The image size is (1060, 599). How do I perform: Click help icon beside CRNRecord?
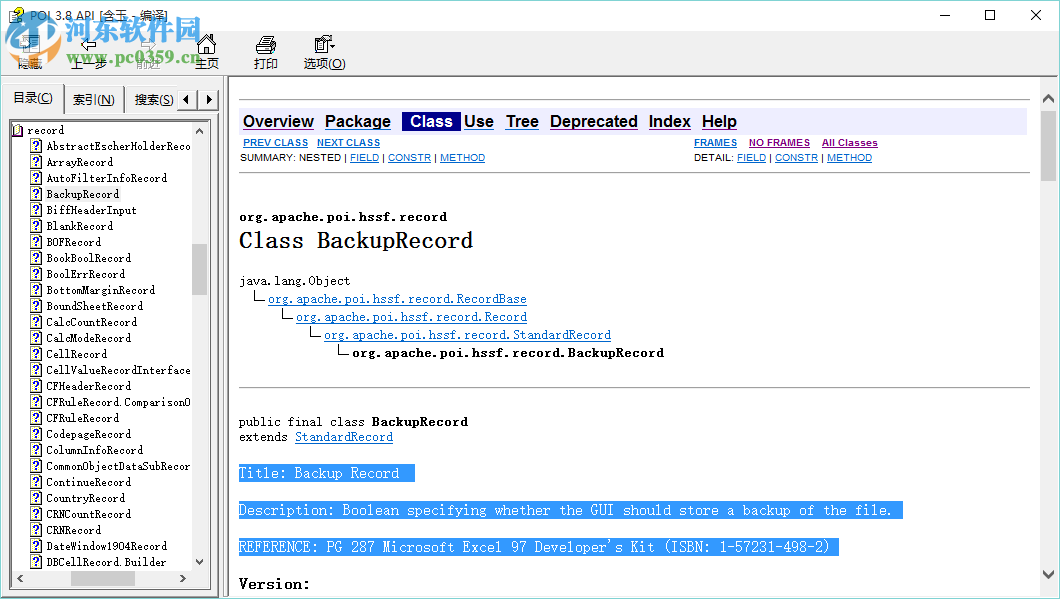pyautogui.click(x=37, y=530)
